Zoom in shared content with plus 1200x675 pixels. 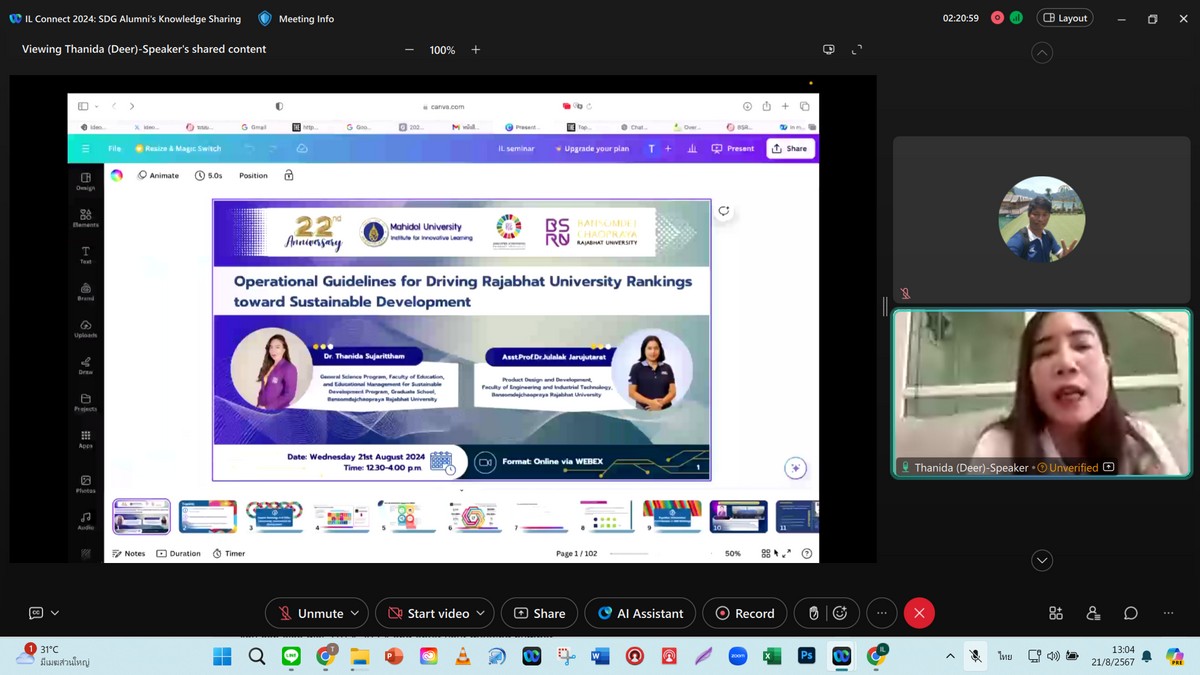click(476, 49)
